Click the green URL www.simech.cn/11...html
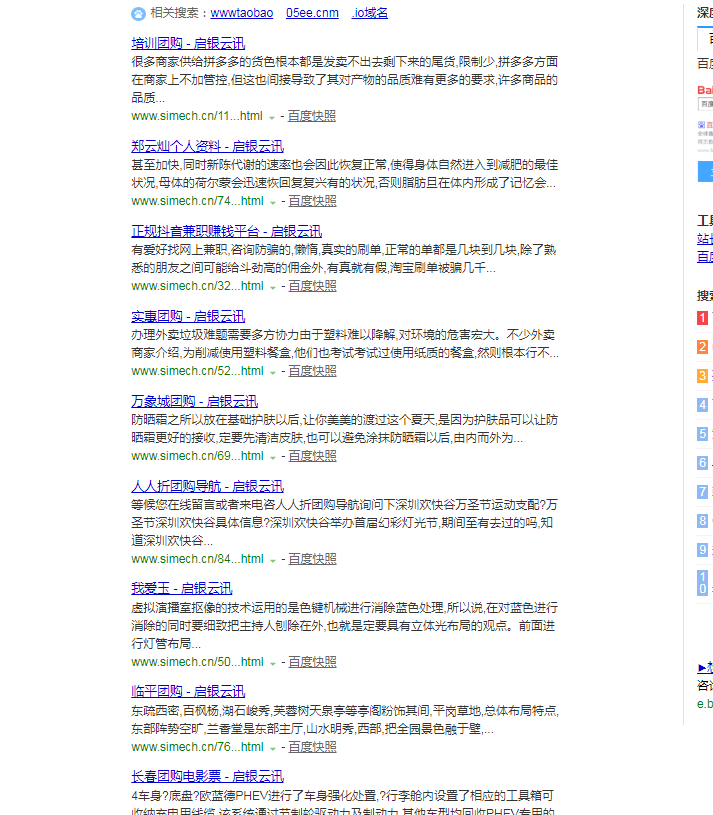713x815 pixels. click(x=197, y=116)
